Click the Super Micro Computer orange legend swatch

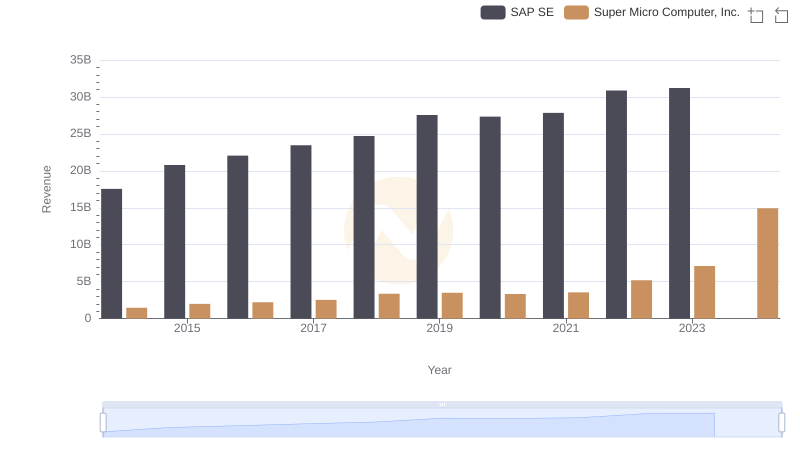577,12
